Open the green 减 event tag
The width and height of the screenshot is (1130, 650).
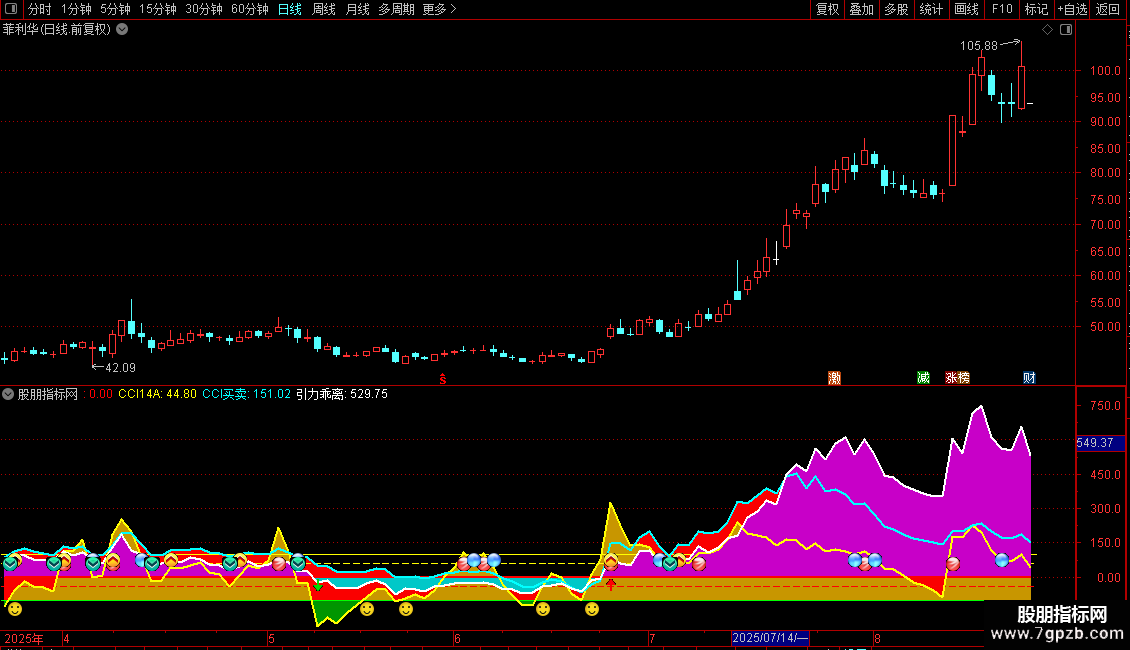(923, 378)
